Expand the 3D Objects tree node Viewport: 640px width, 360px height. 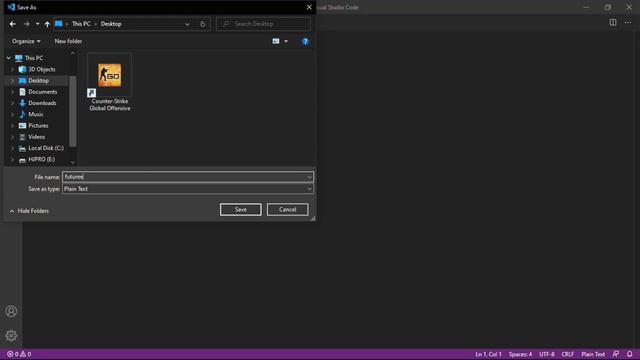point(12,69)
